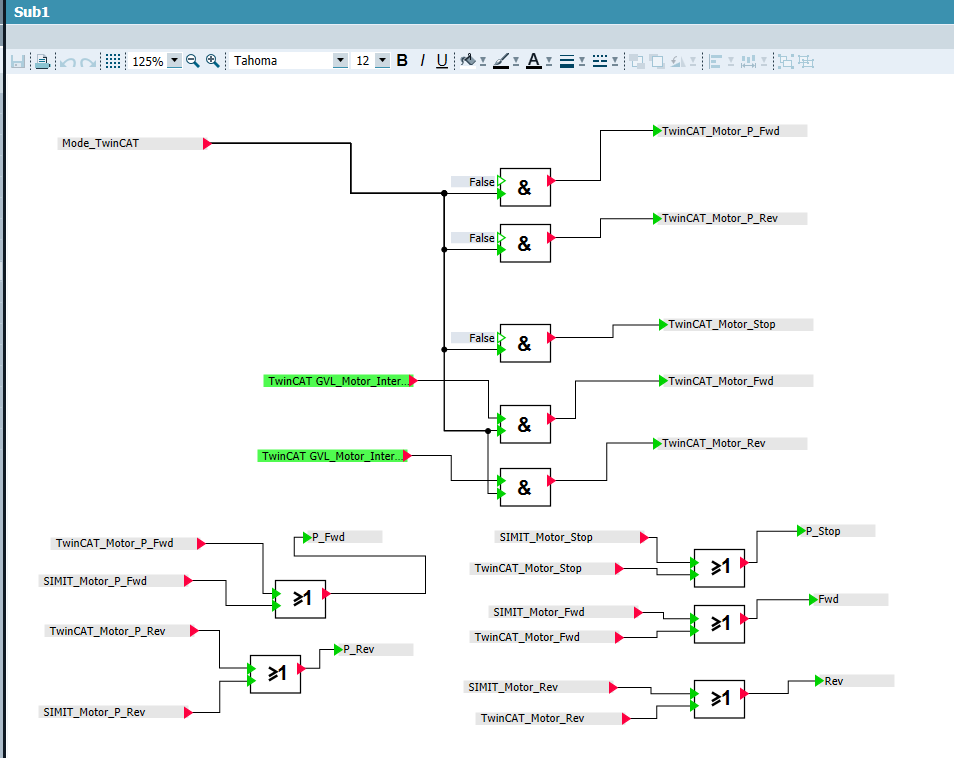Image resolution: width=954 pixels, height=758 pixels.
Task: Click the distribute spacing icon
Action: pyautogui.click(x=748, y=61)
